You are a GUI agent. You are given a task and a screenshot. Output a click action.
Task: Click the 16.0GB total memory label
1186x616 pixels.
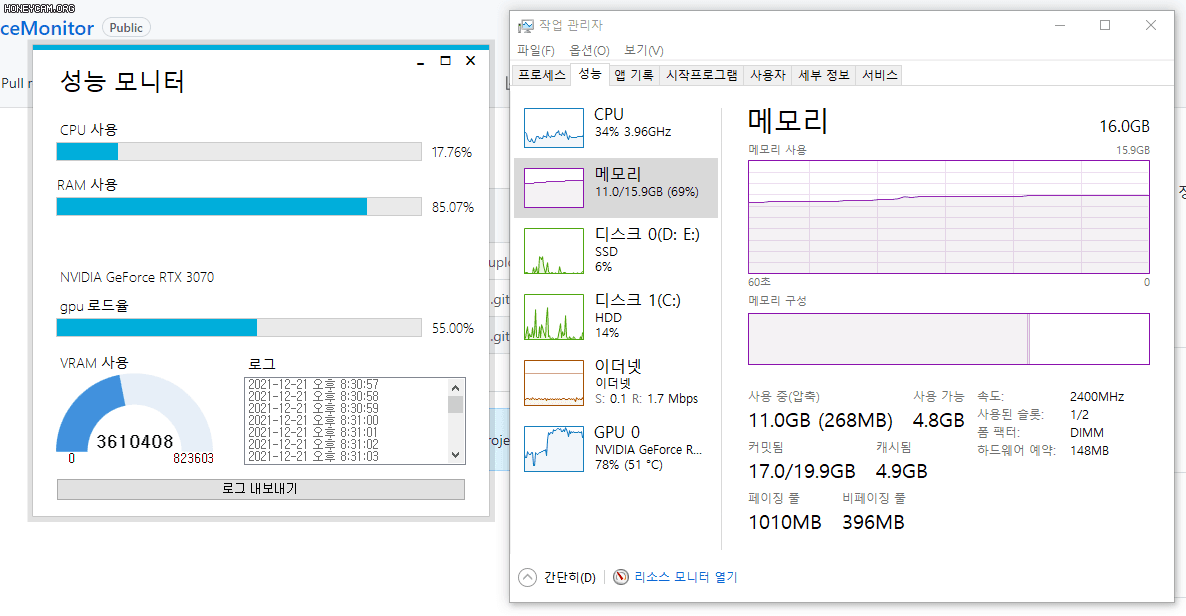1124,126
